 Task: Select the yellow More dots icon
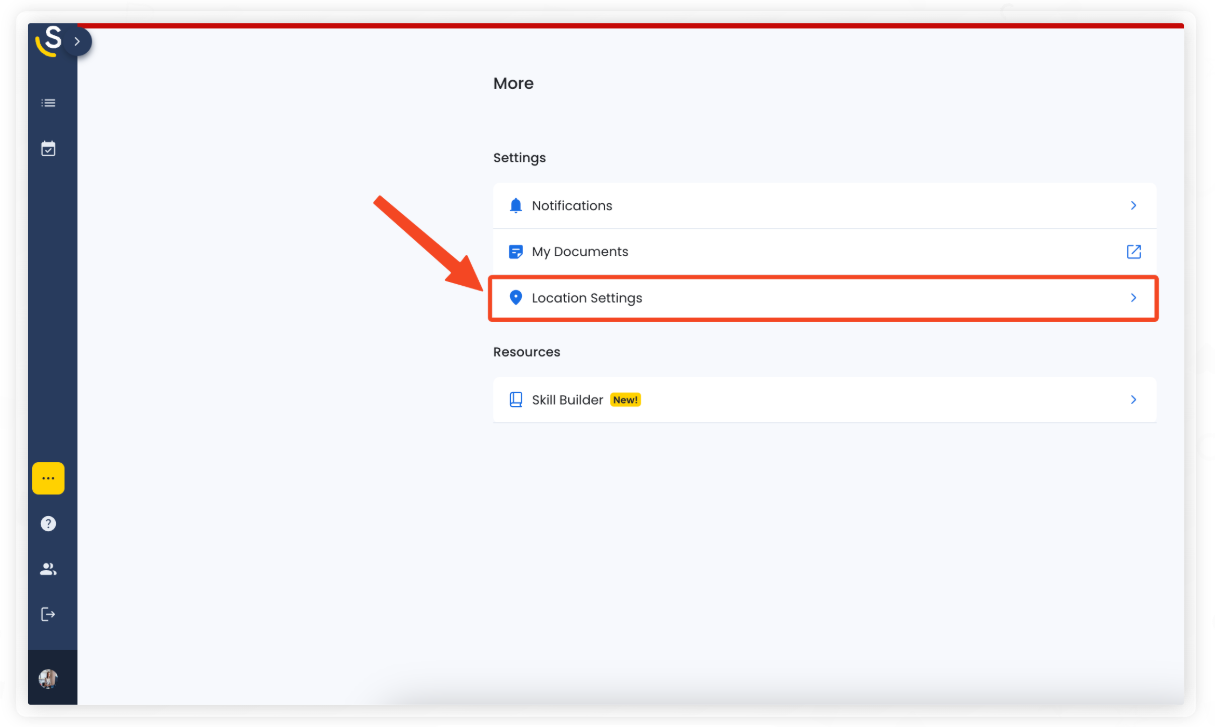pyautogui.click(x=48, y=478)
